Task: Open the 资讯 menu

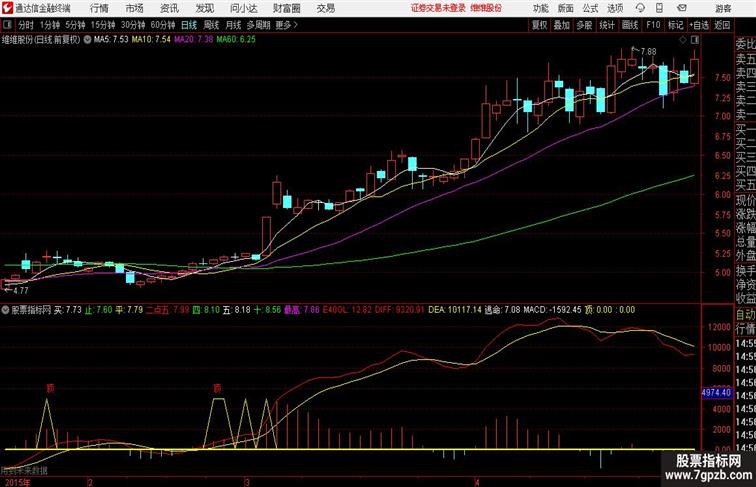Action: [169, 8]
